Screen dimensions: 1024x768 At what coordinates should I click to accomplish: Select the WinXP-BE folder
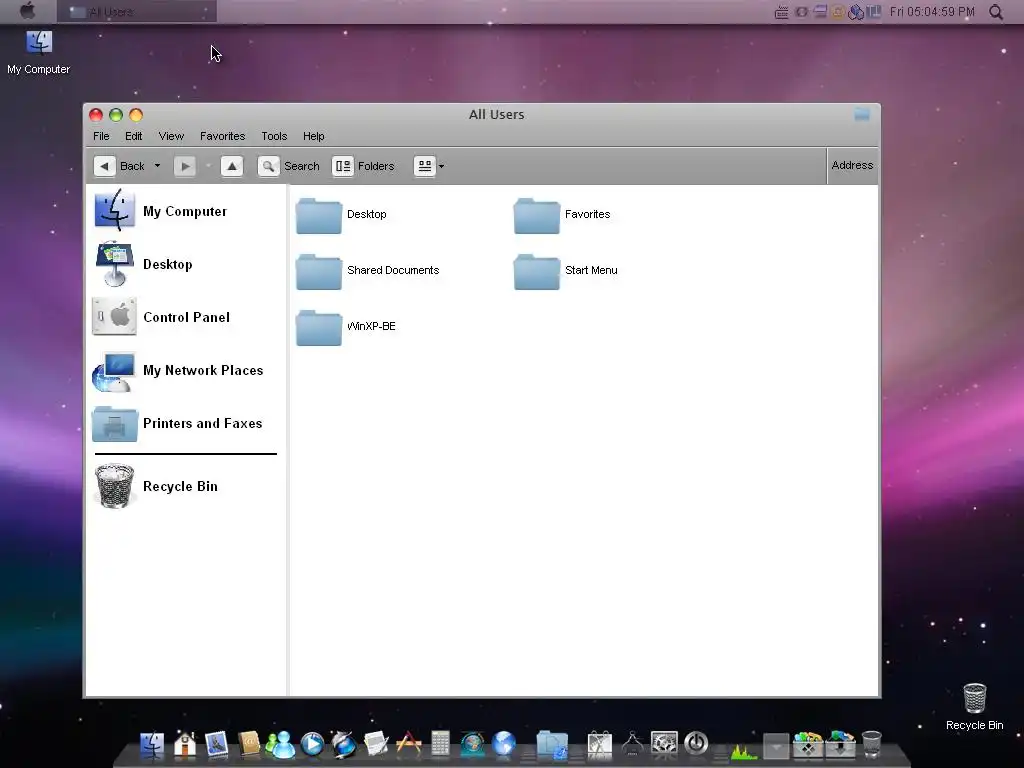click(345, 327)
